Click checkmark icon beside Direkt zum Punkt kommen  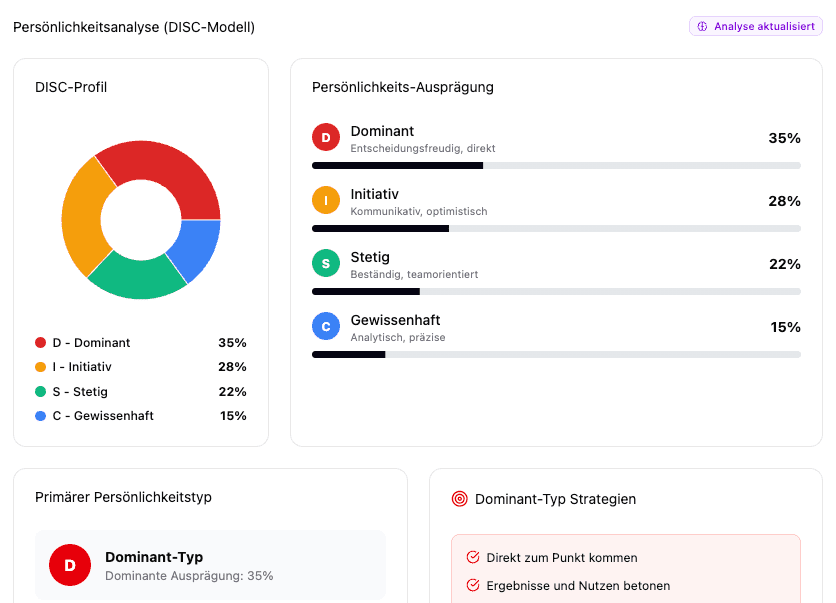click(x=473, y=558)
